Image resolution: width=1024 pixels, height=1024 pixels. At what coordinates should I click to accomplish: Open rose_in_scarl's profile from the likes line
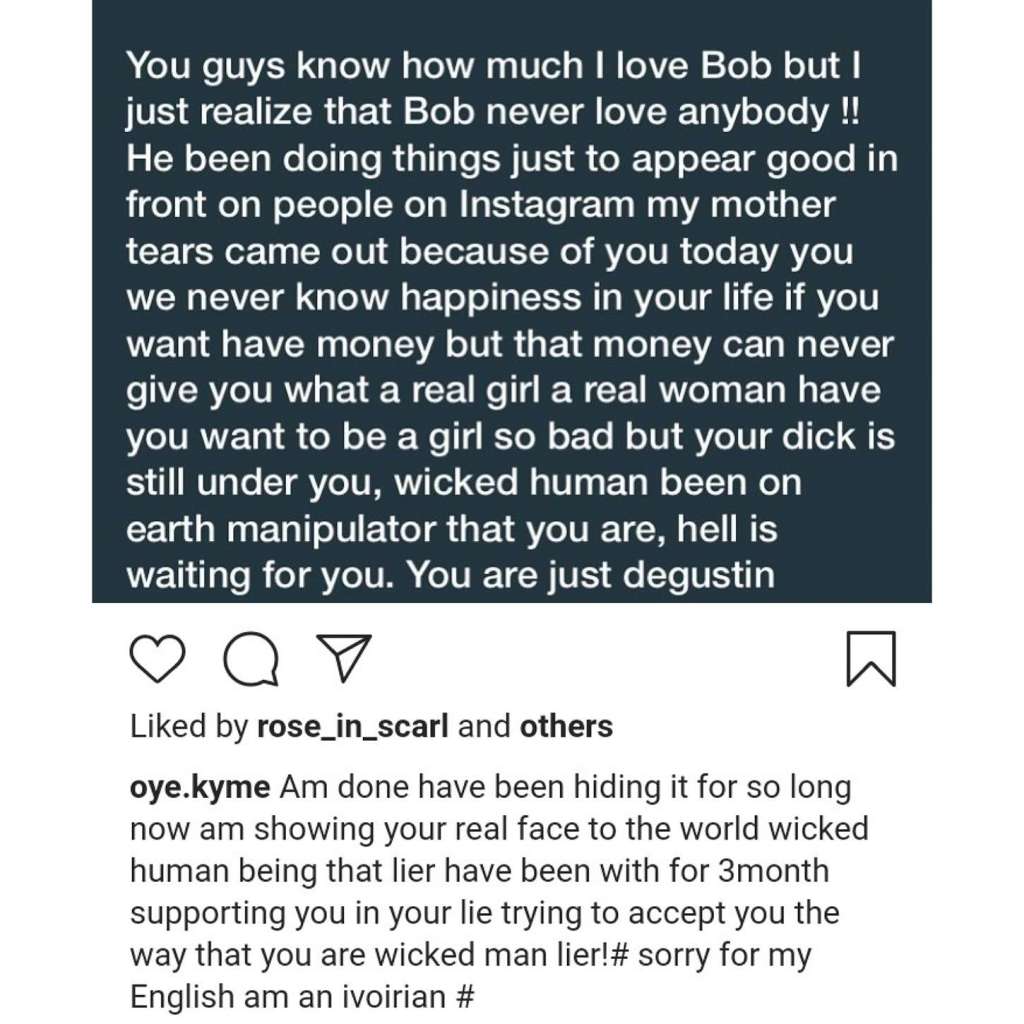(353, 726)
